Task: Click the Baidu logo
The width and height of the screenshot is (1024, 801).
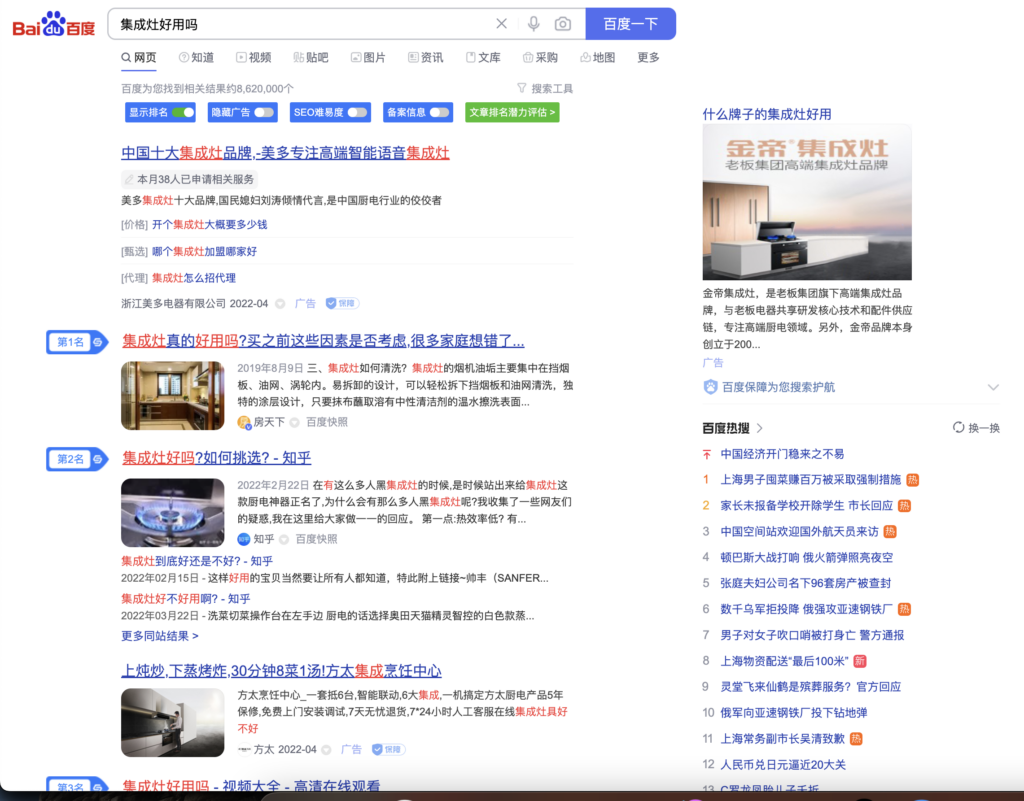Action: [x=53, y=24]
